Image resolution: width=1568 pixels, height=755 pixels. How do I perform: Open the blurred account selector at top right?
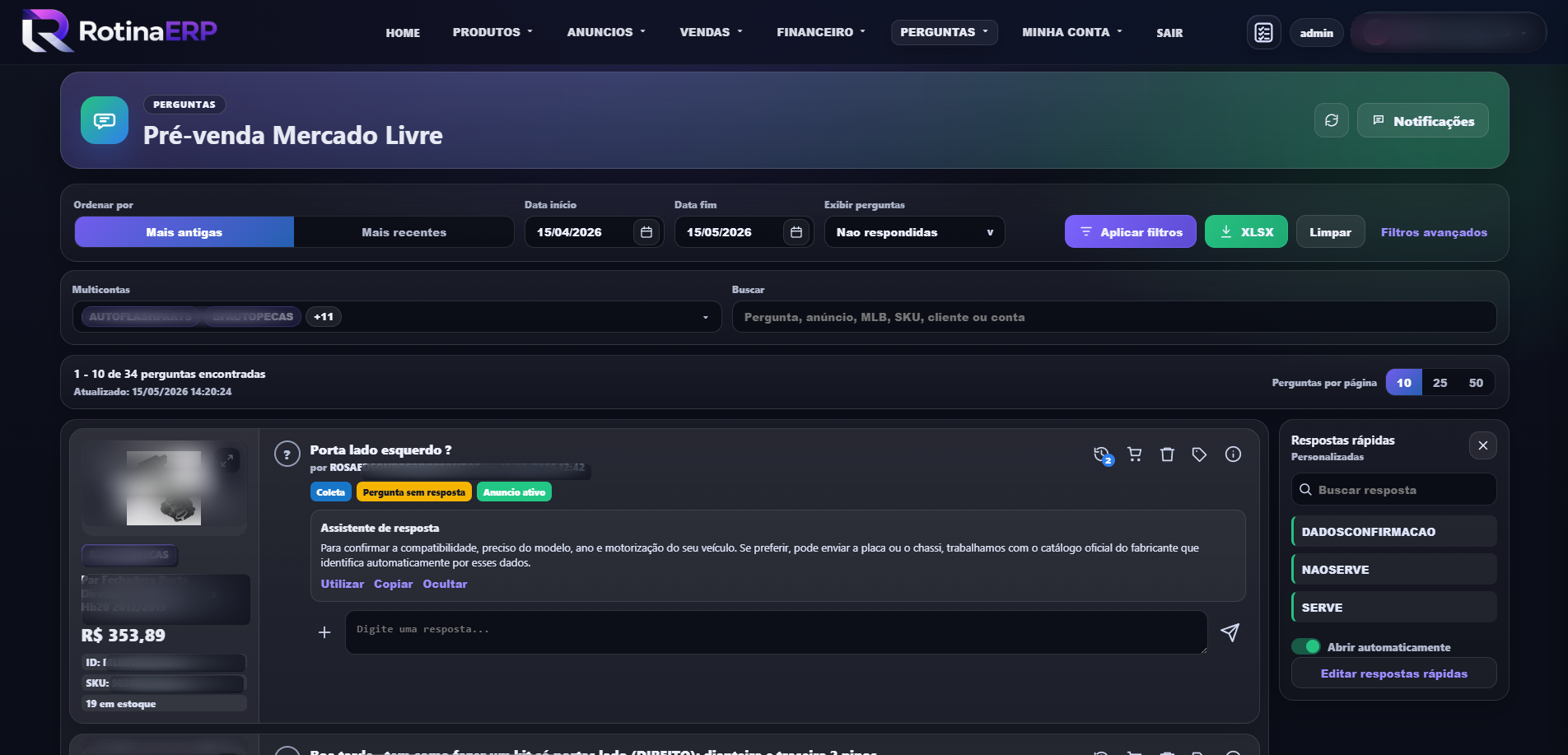click(x=1449, y=32)
